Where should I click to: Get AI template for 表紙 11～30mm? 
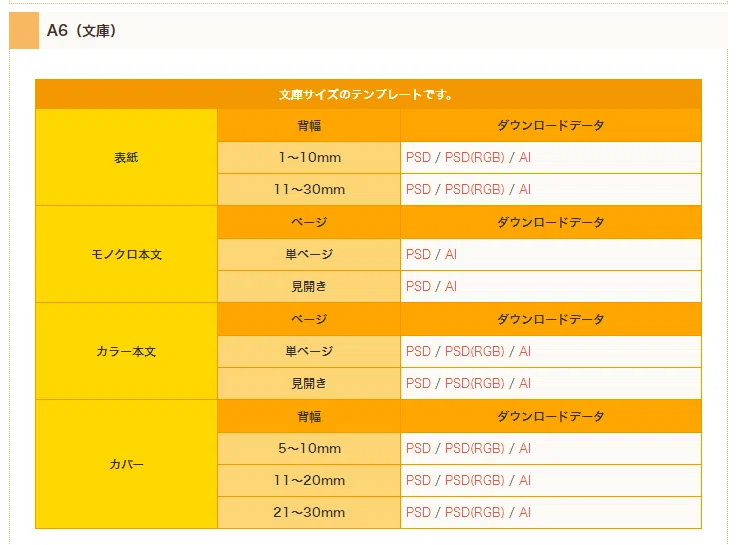pos(525,190)
